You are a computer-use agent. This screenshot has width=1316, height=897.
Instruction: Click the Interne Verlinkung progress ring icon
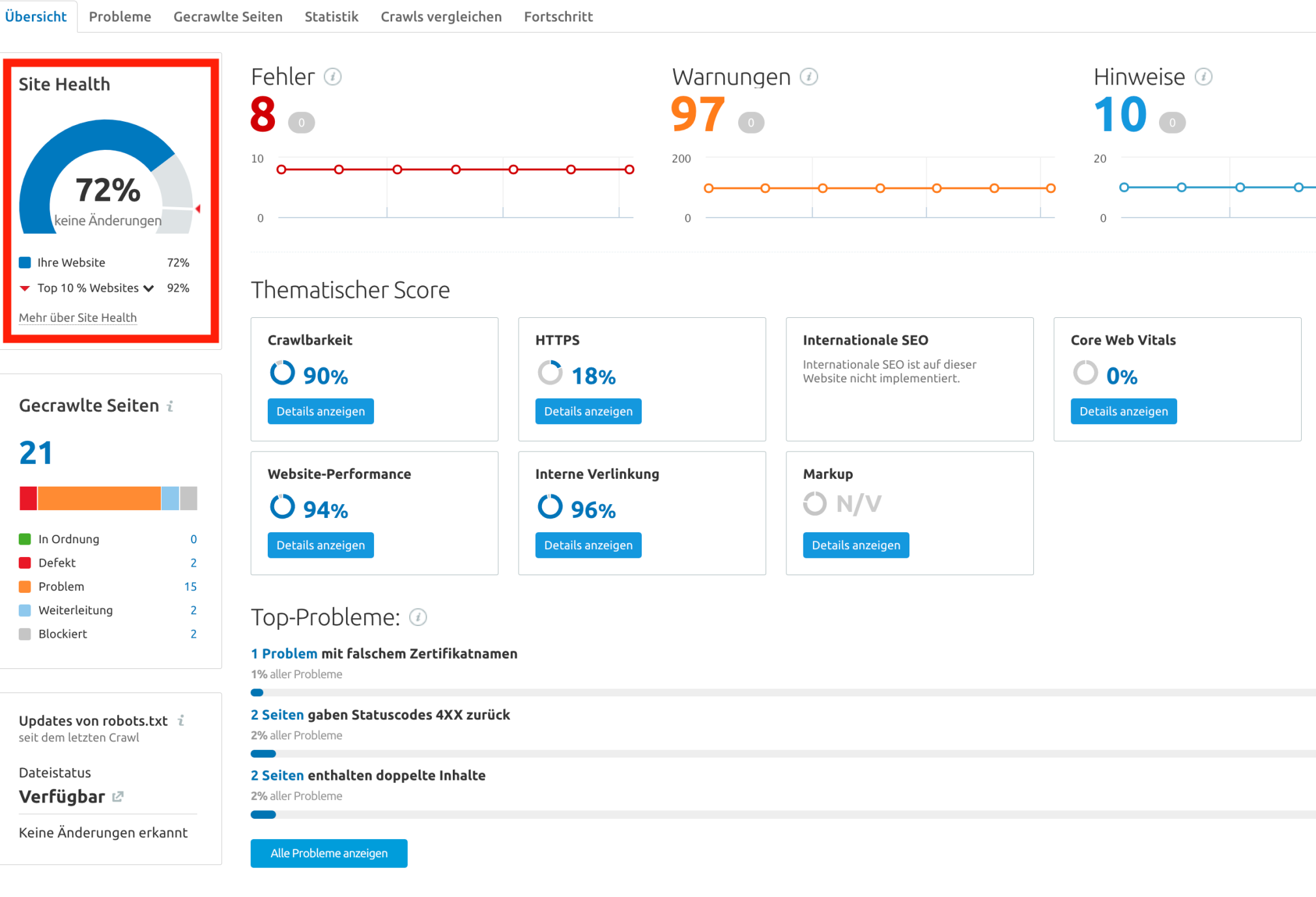[550, 507]
